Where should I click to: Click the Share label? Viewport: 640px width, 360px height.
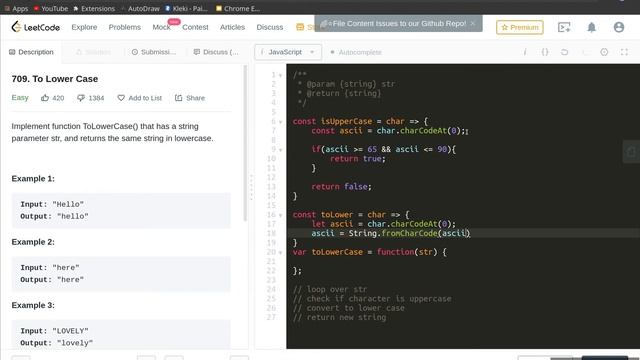click(195, 98)
